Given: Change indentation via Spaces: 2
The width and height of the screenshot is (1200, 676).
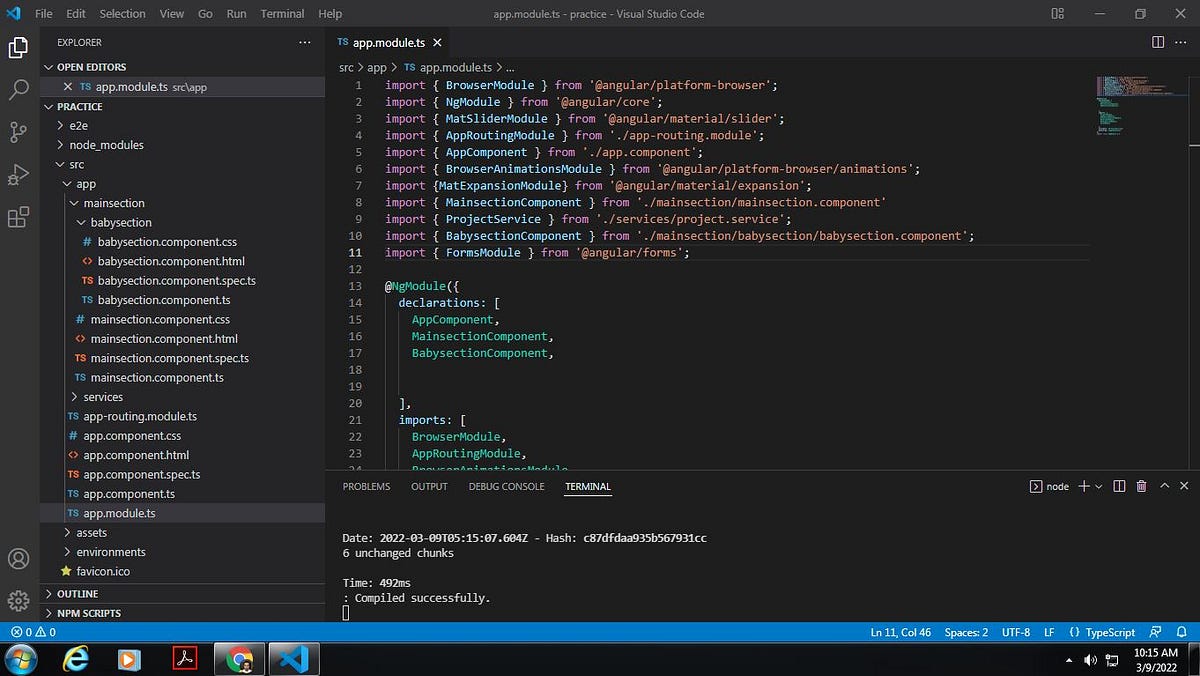Looking at the screenshot, I should (966, 632).
